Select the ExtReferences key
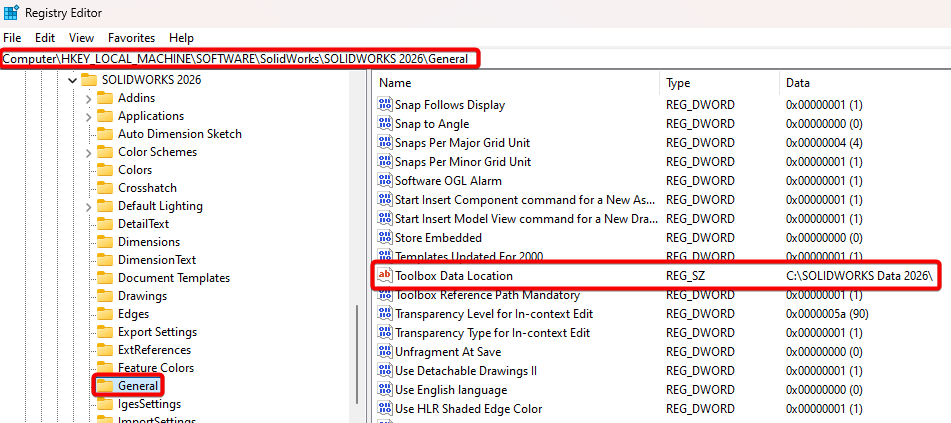The width and height of the screenshot is (951, 423). [155, 350]
